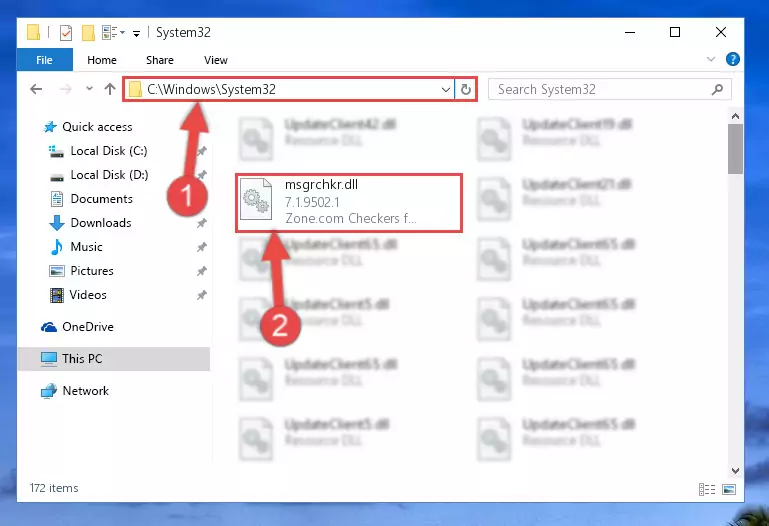The width and height of the screenshot is (769, 526).
Task: Click the Videos pin icon
Action: pyautogui.click(x=202, y=295)
